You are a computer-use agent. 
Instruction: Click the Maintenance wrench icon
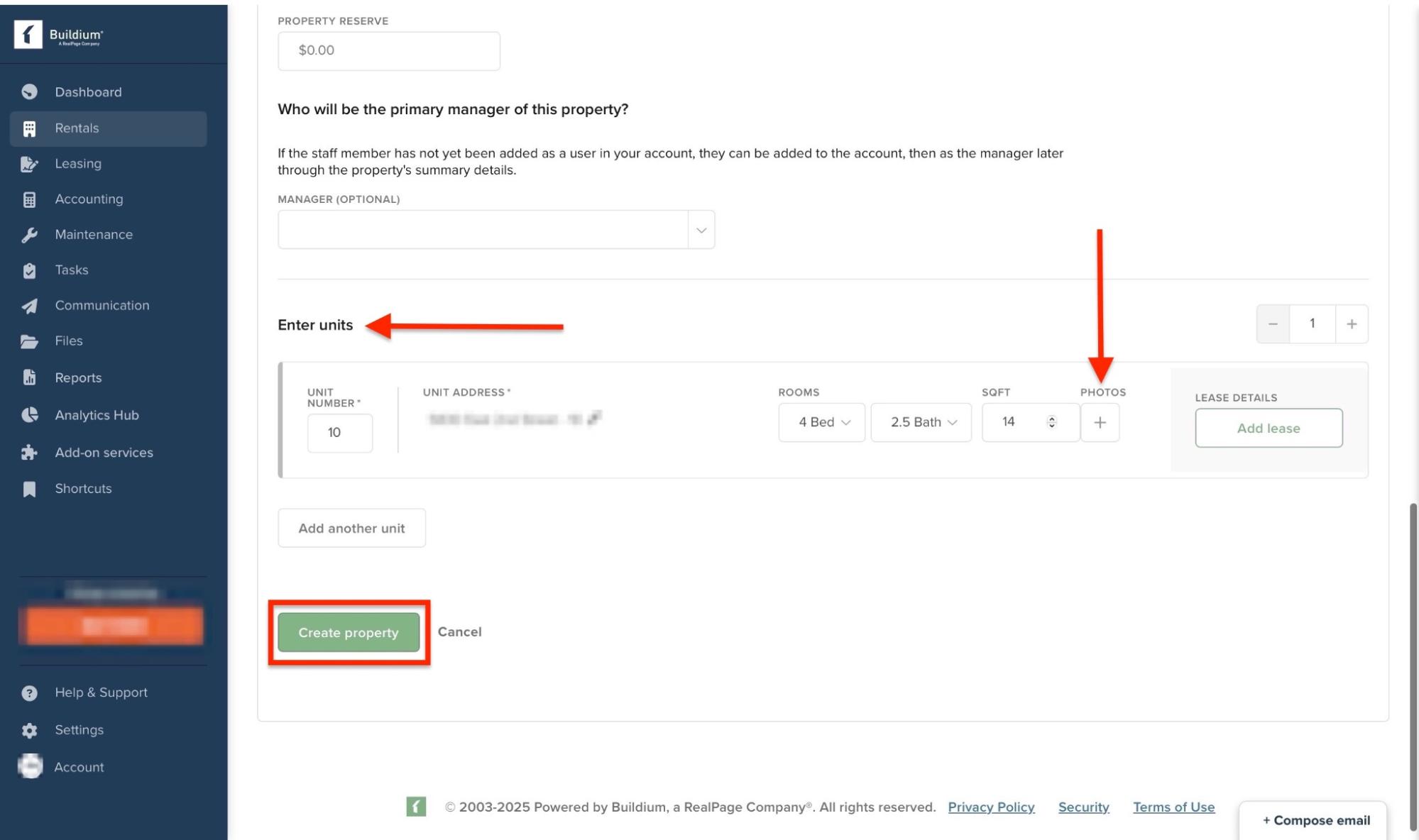tap(29, 235)
